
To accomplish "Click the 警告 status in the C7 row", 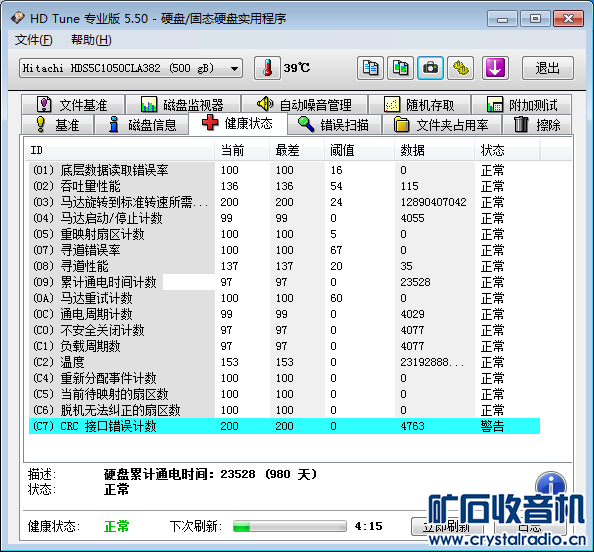I will pos(492,426).
